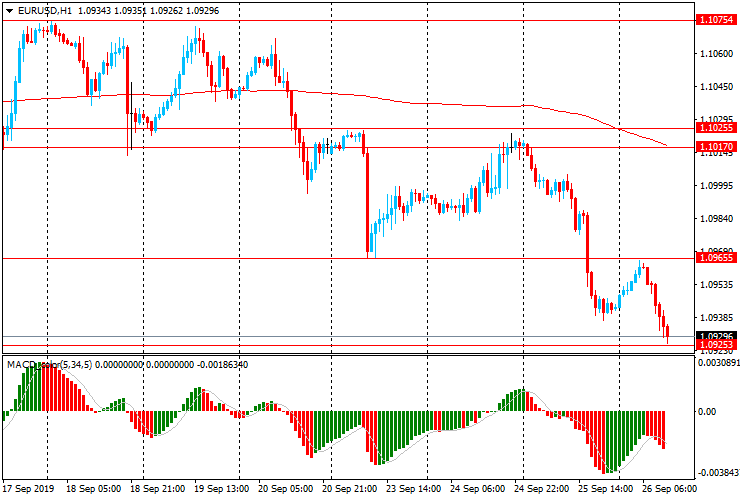Screen dimensions: 740x500
Task: Click the current price label 1.09296
Action: click(716, 336)
